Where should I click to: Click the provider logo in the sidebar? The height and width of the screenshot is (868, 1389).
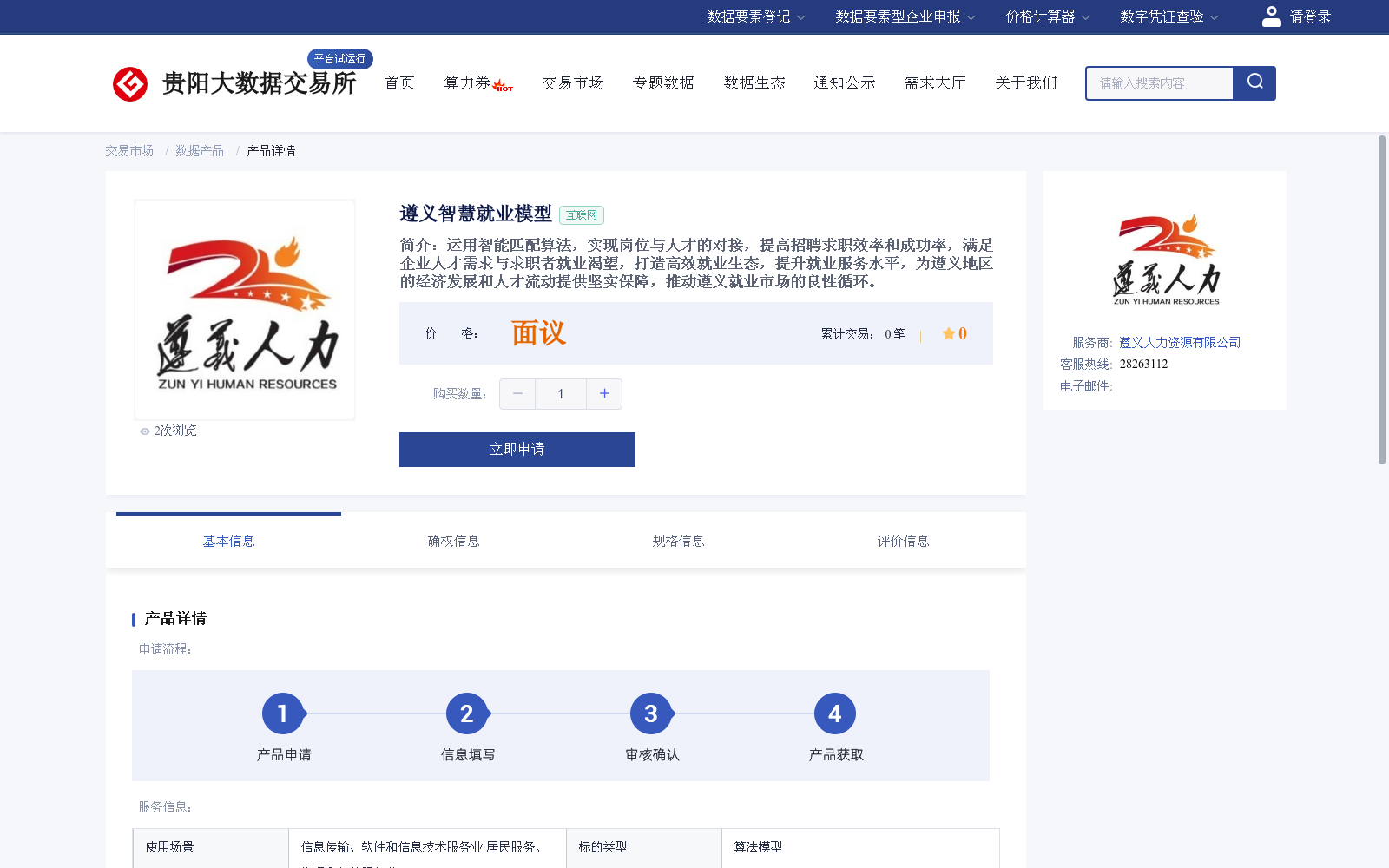[x=1166, y=260]
